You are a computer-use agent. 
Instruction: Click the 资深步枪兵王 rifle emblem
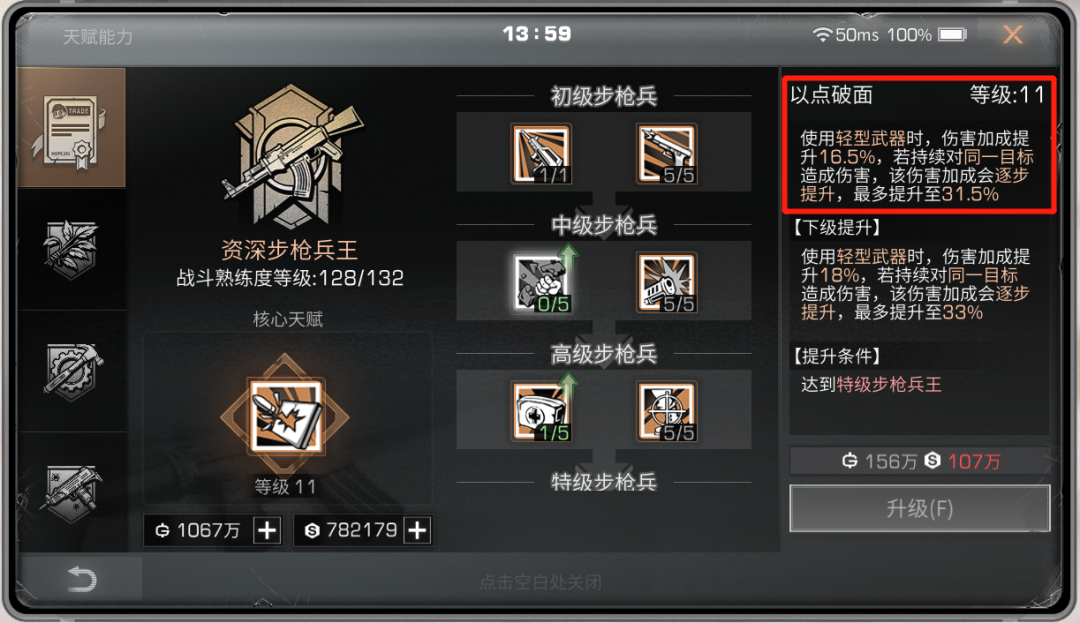point(289,157)
